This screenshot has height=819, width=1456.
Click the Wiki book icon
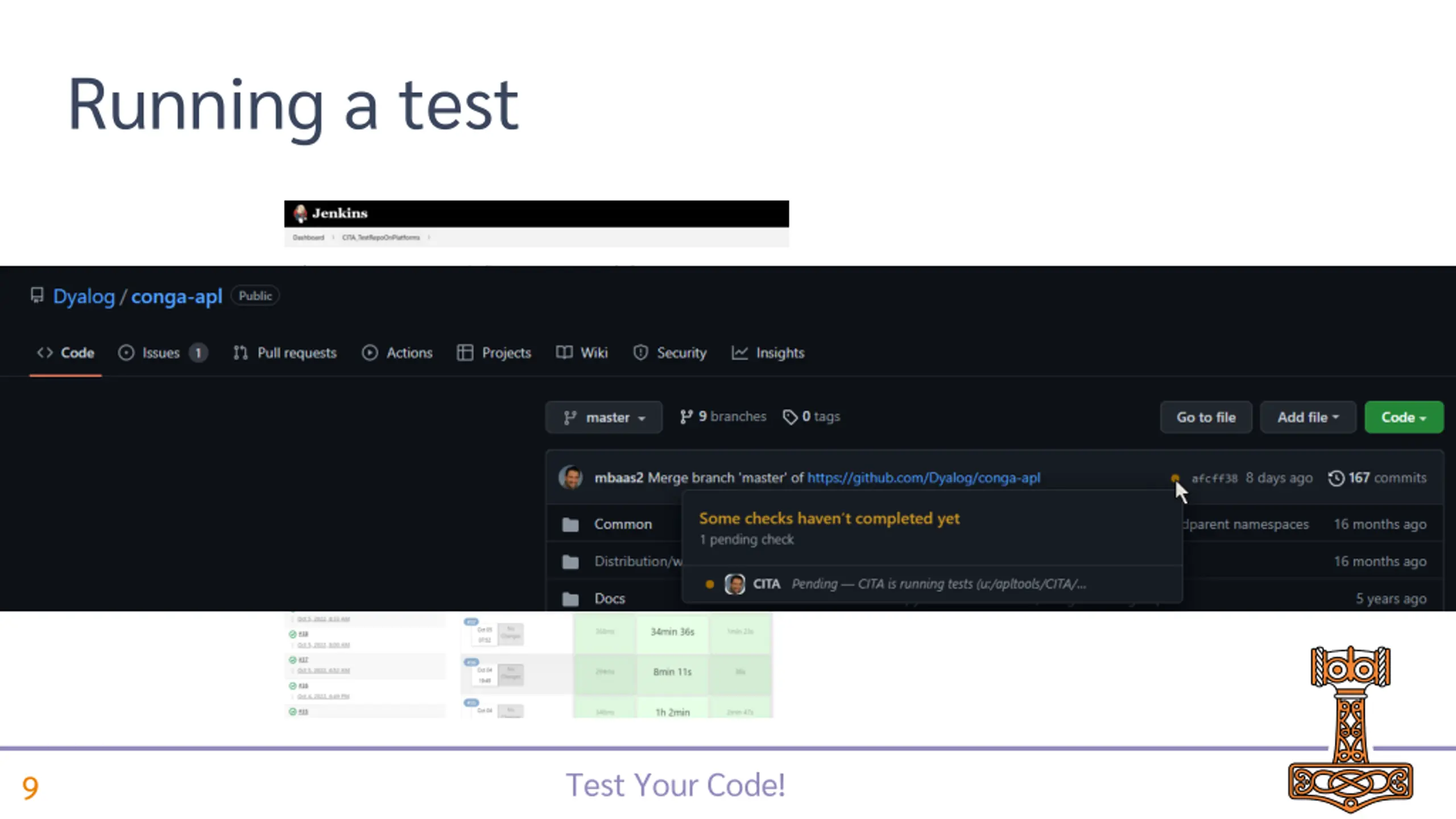coord(564,353)
